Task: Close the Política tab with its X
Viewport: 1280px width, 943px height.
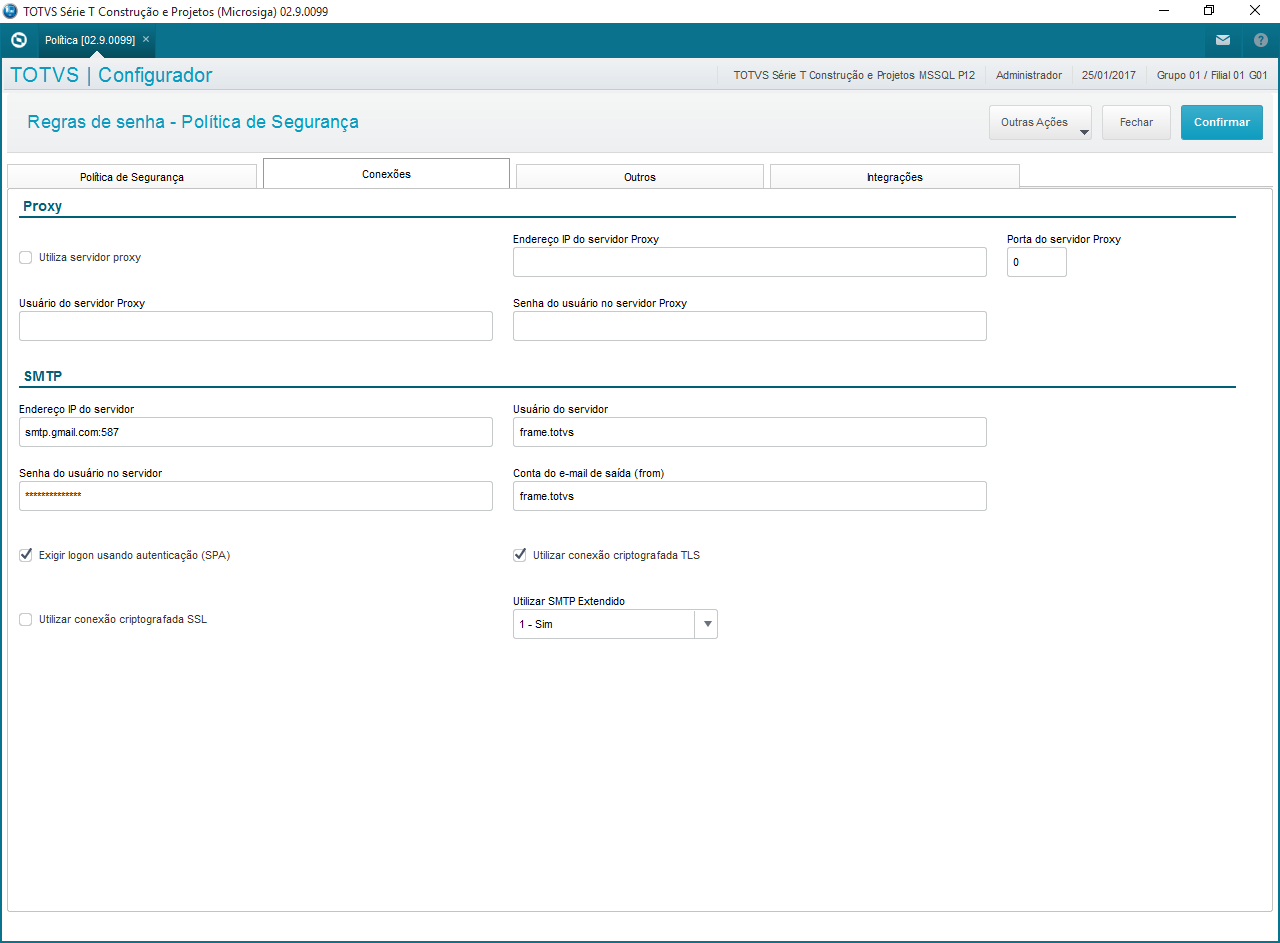Action: (x=146, y=39)
